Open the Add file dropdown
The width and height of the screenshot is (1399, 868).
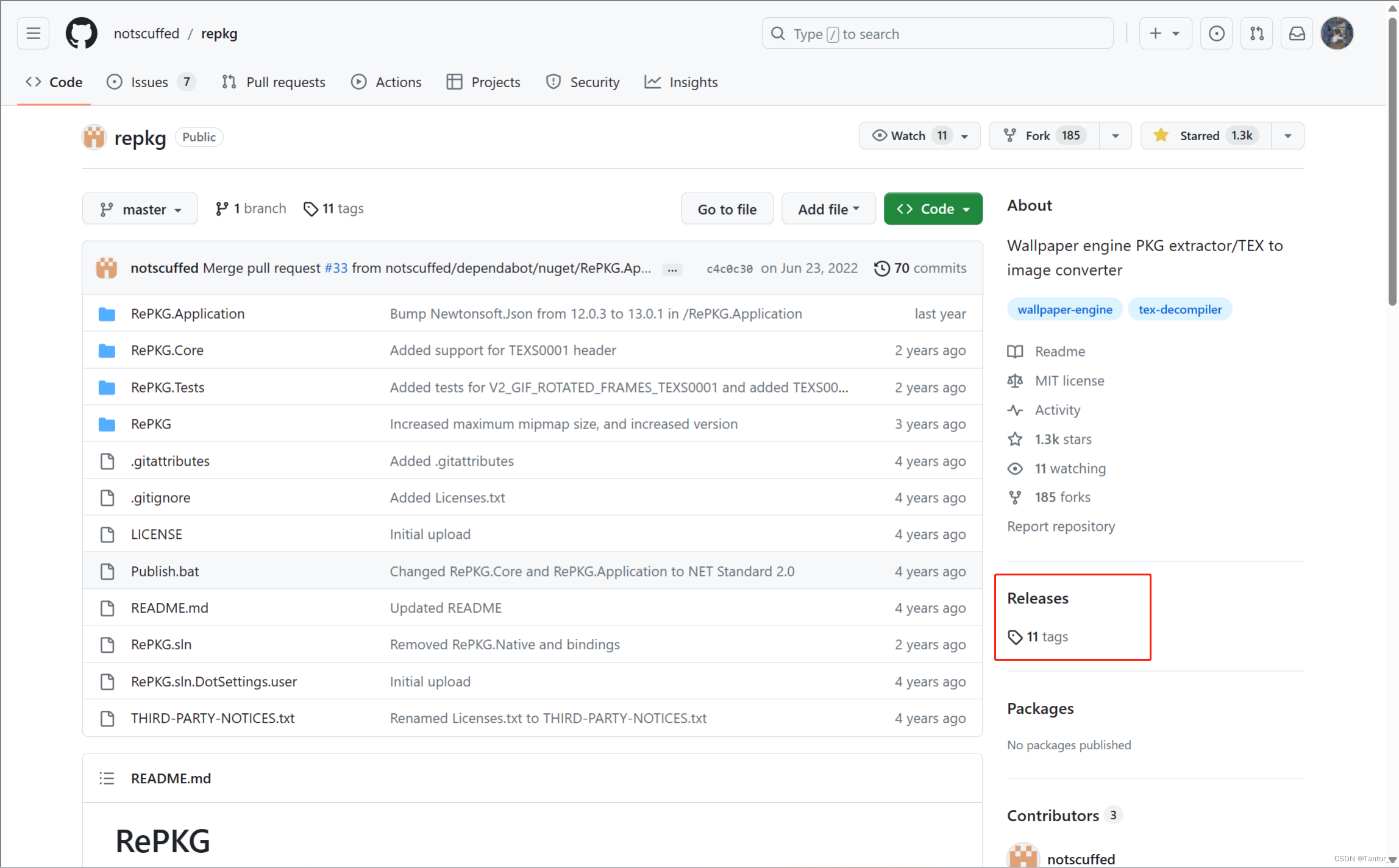828,209
